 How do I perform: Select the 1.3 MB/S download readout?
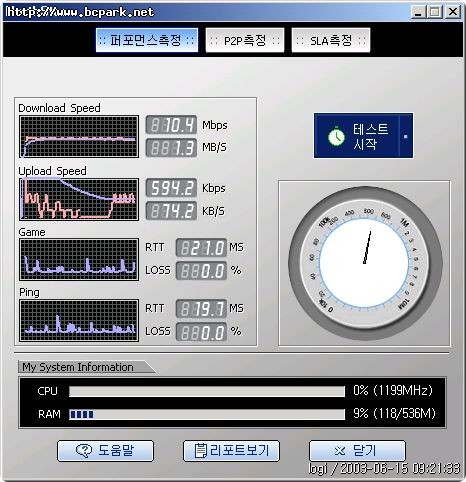(x=171, y=148)
